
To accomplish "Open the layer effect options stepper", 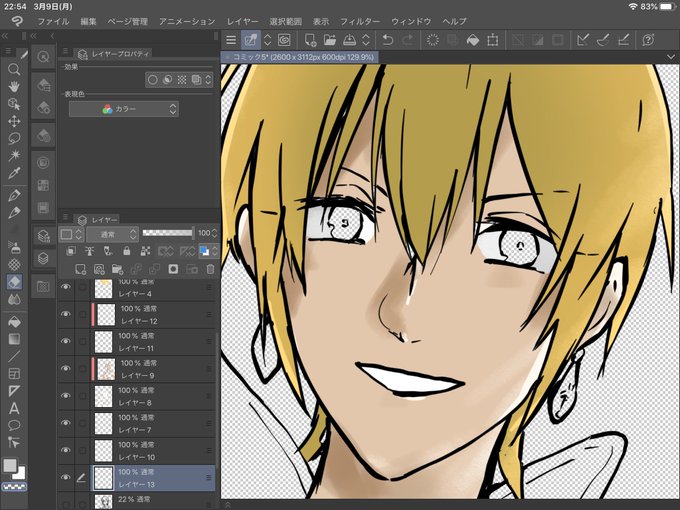I will 208,80.
